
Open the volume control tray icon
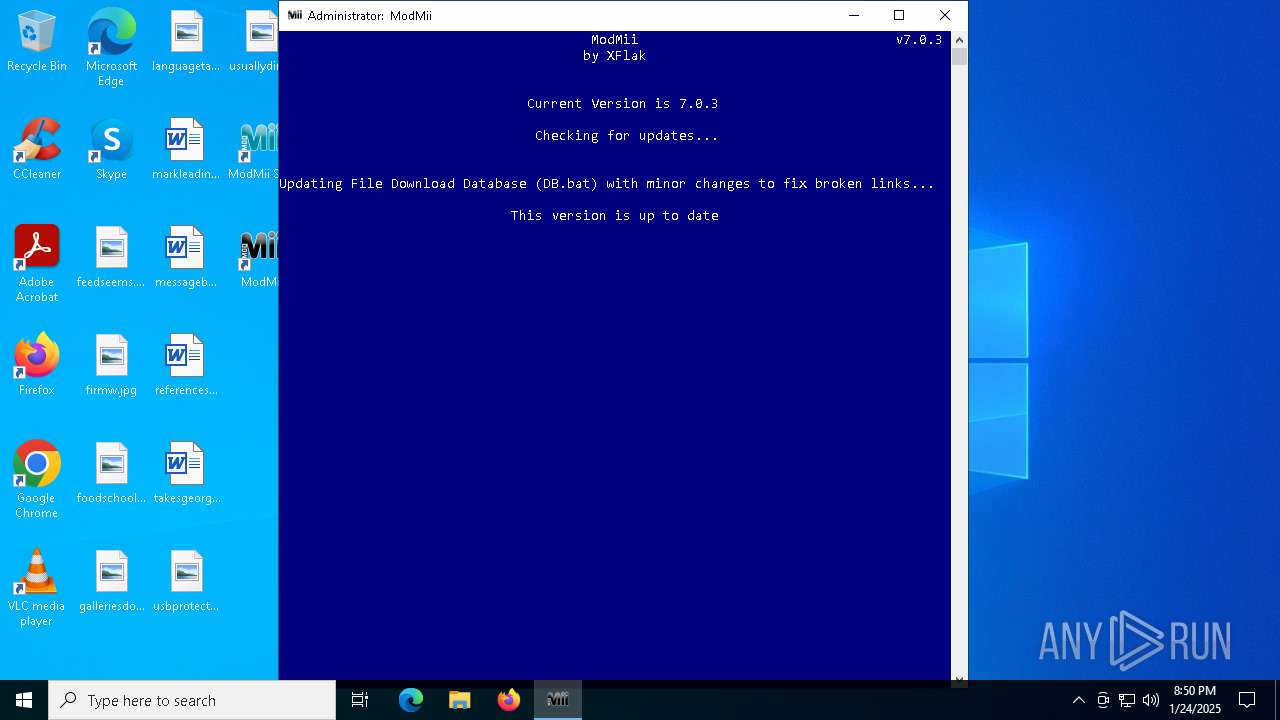pyautogui.click(x=1151, y=700)
